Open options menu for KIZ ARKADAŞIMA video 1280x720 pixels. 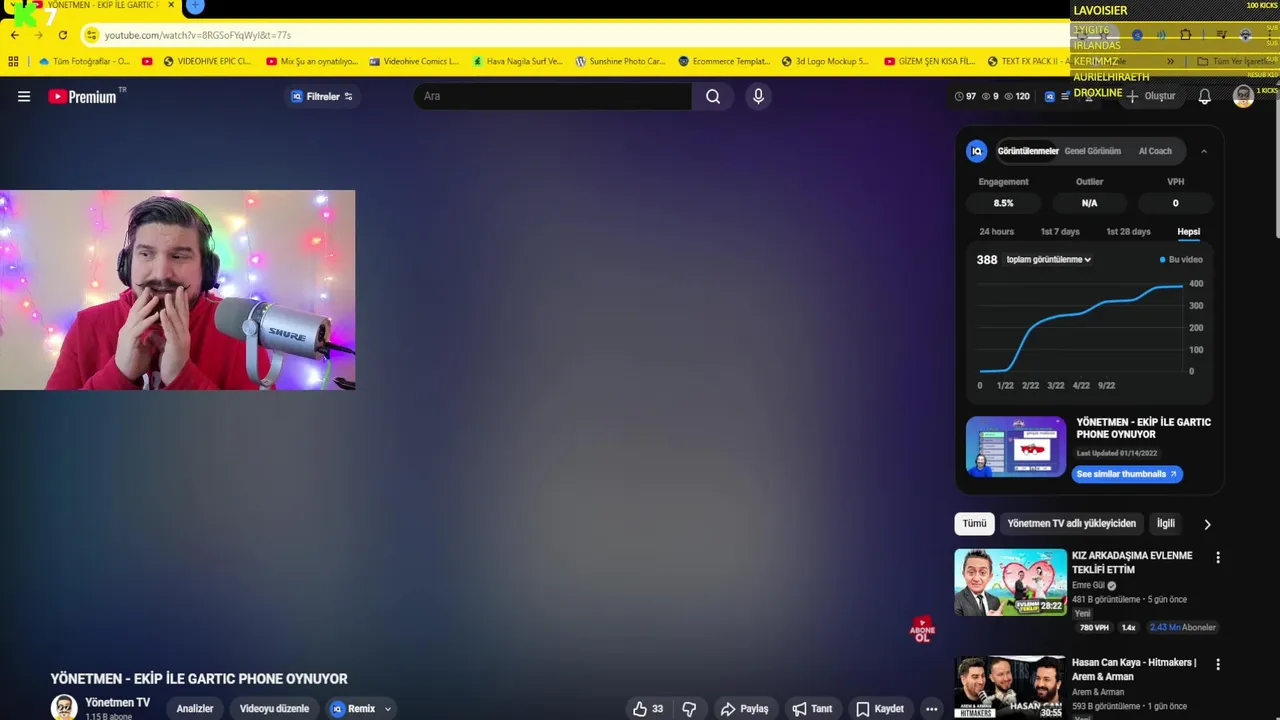1217,557
